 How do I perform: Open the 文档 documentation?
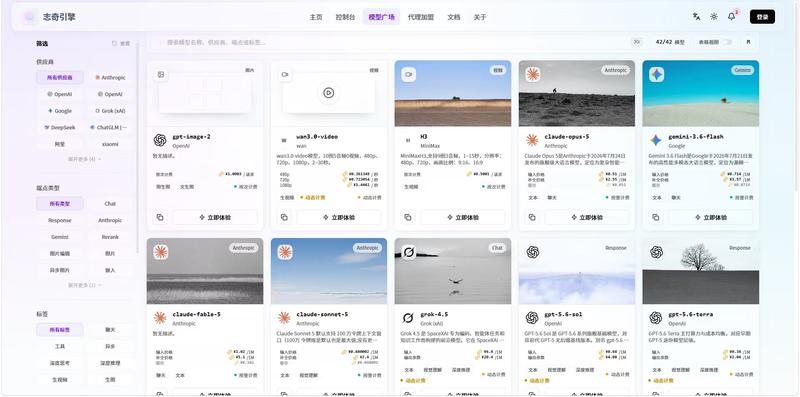(454, 17)
